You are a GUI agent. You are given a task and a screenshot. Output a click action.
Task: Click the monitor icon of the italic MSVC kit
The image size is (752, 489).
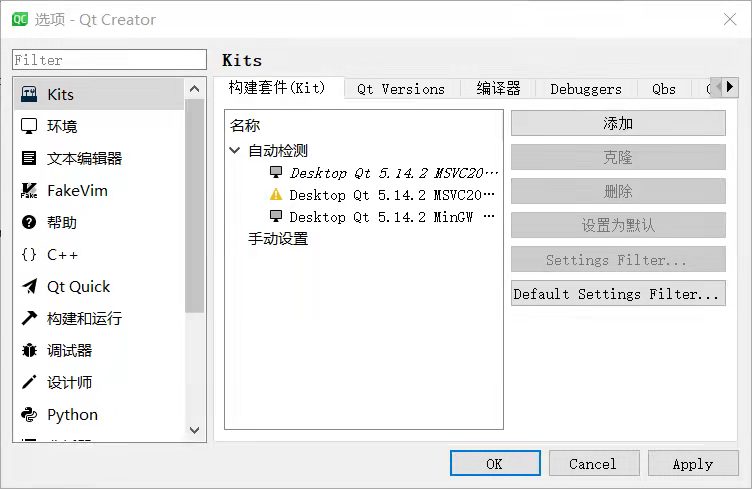276,172
